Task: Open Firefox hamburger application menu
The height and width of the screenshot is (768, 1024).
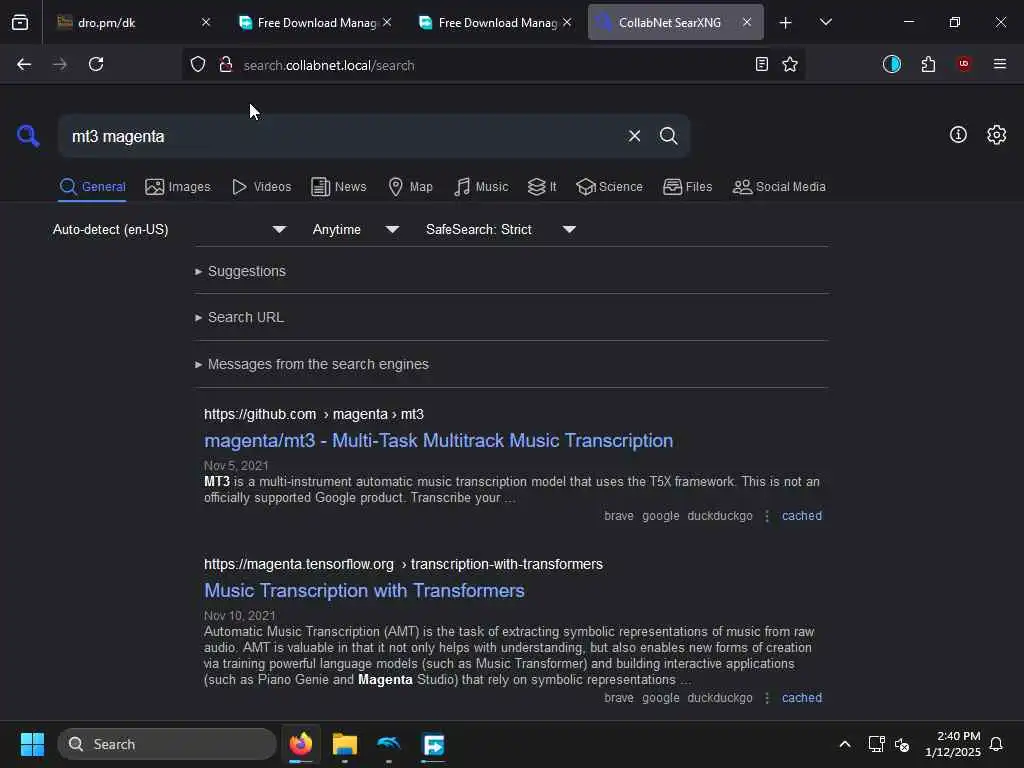Action: tap(999, 64)
